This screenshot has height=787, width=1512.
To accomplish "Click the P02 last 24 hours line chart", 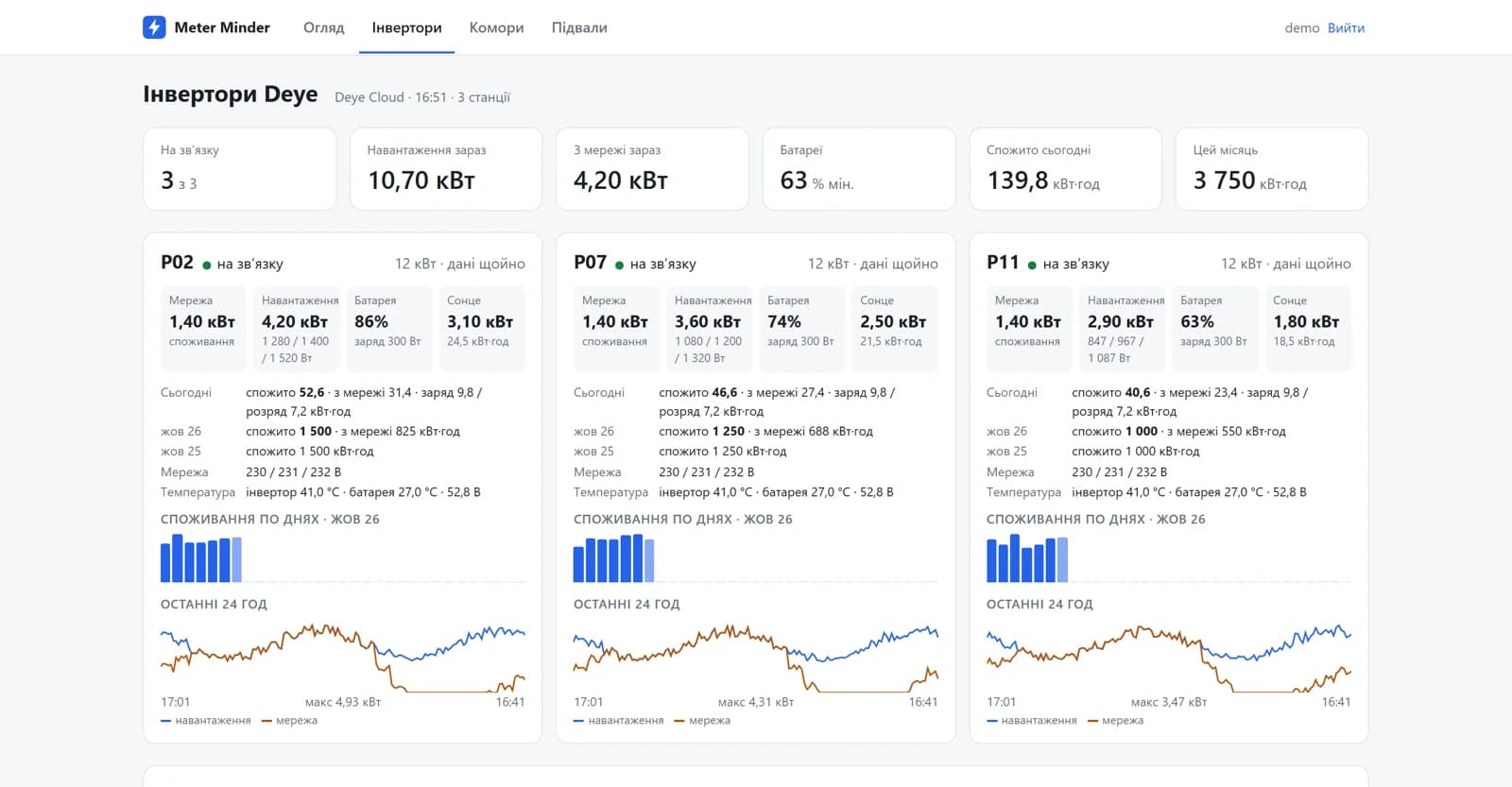I will [x=343, y=658].
